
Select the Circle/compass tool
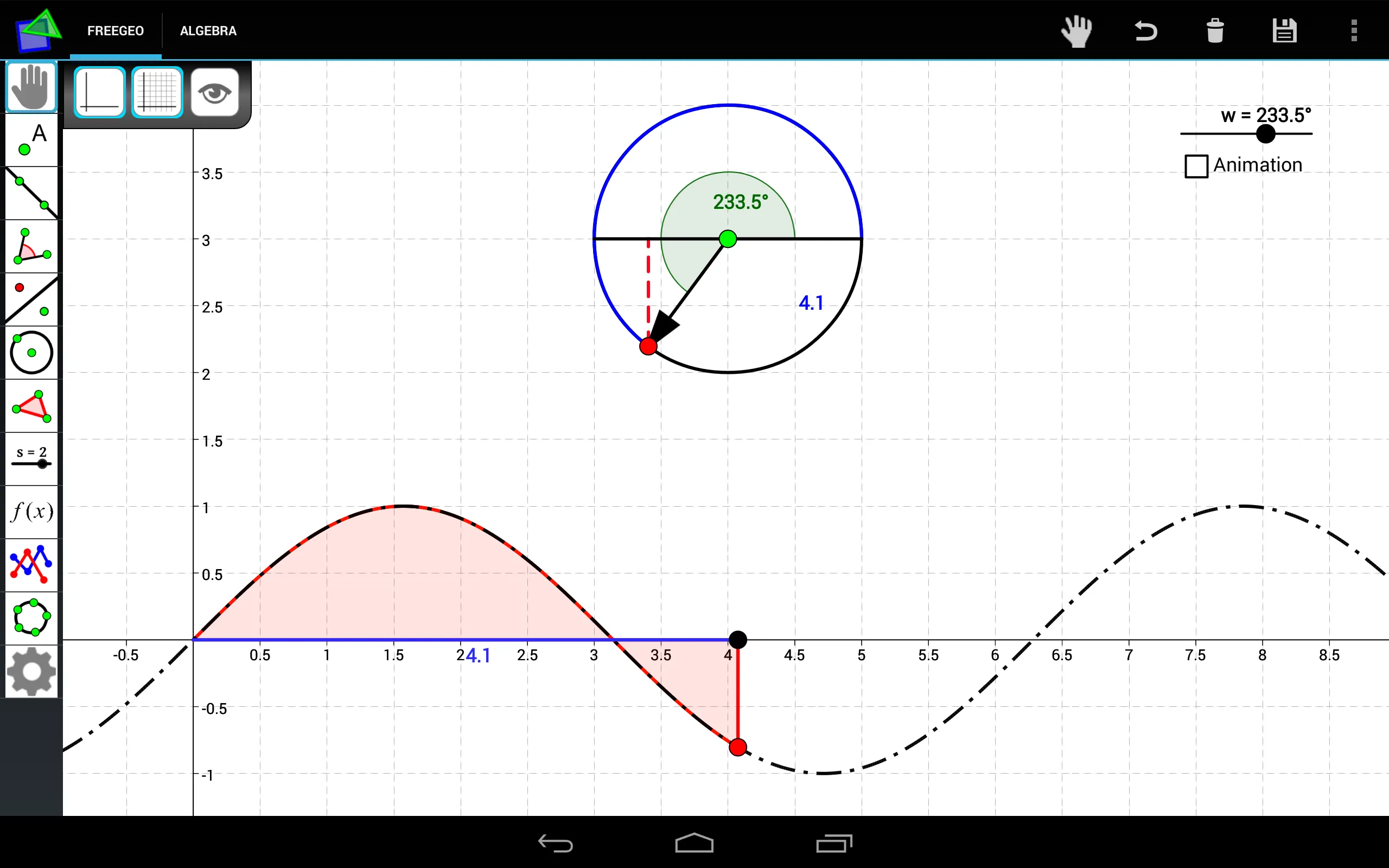click(x=30, y=353)
